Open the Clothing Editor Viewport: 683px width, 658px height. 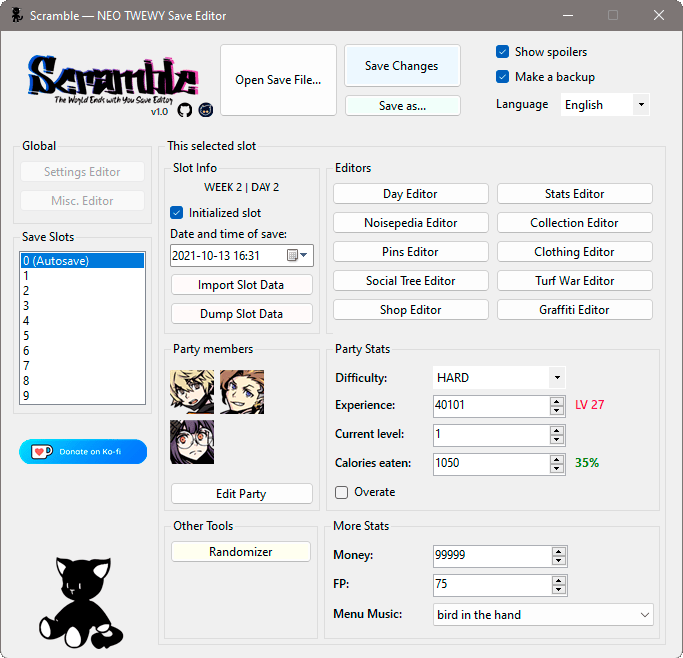tap(575, 252)
